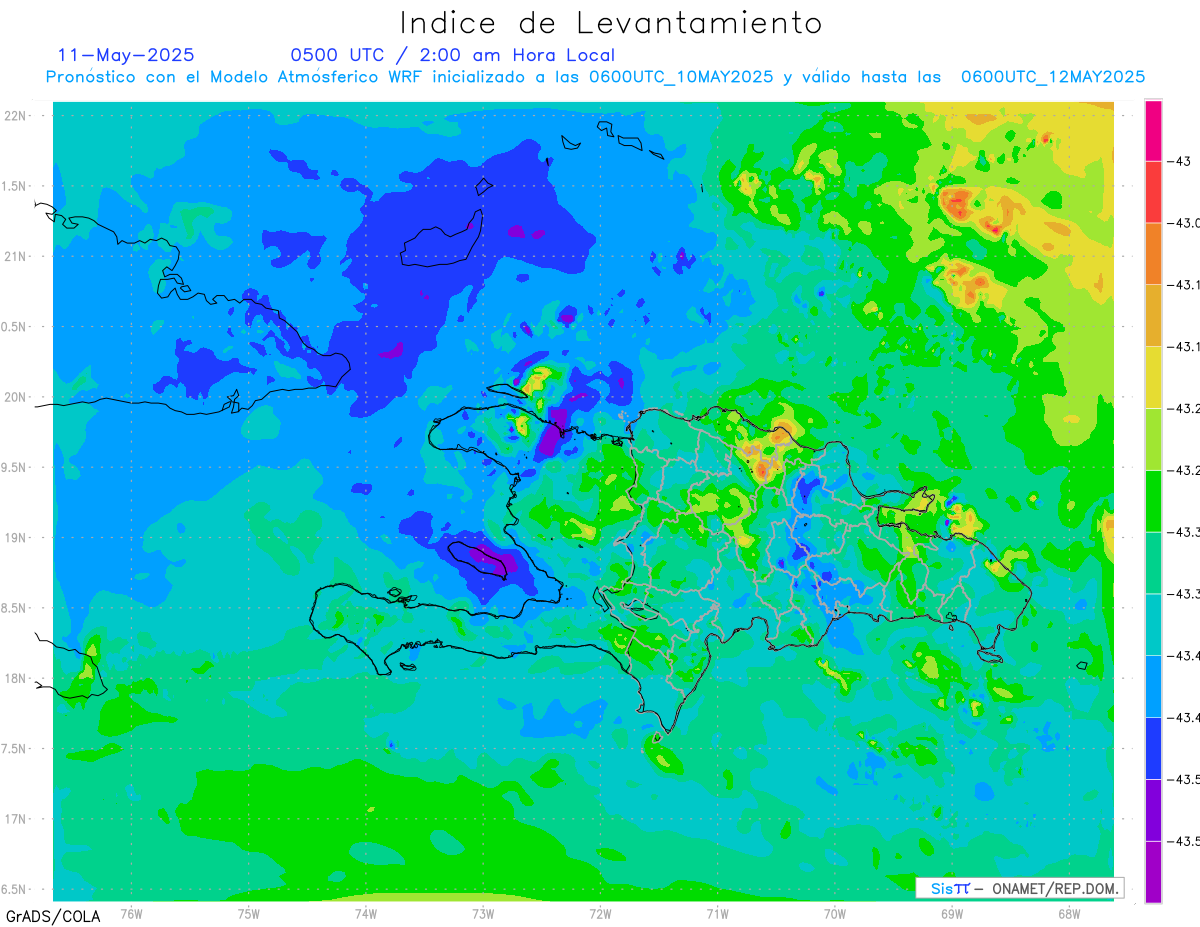1200x927 pixels.
Task: Pick the violet swatch above the bottom purple
Action: pyautogui.click(x=1153, y=810)
